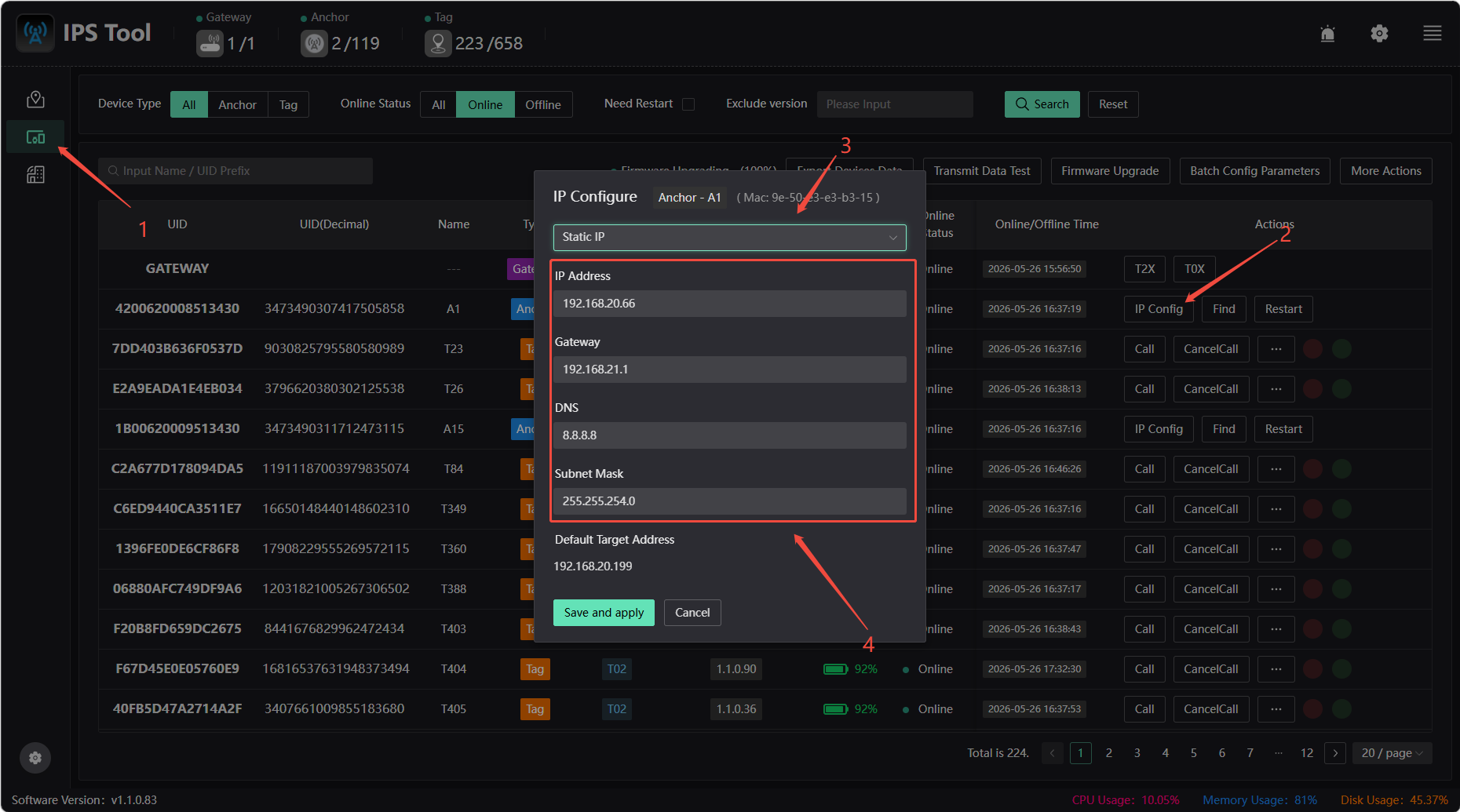
Task: Open the more options ellipsis for T84
Action: (1276, 468)
